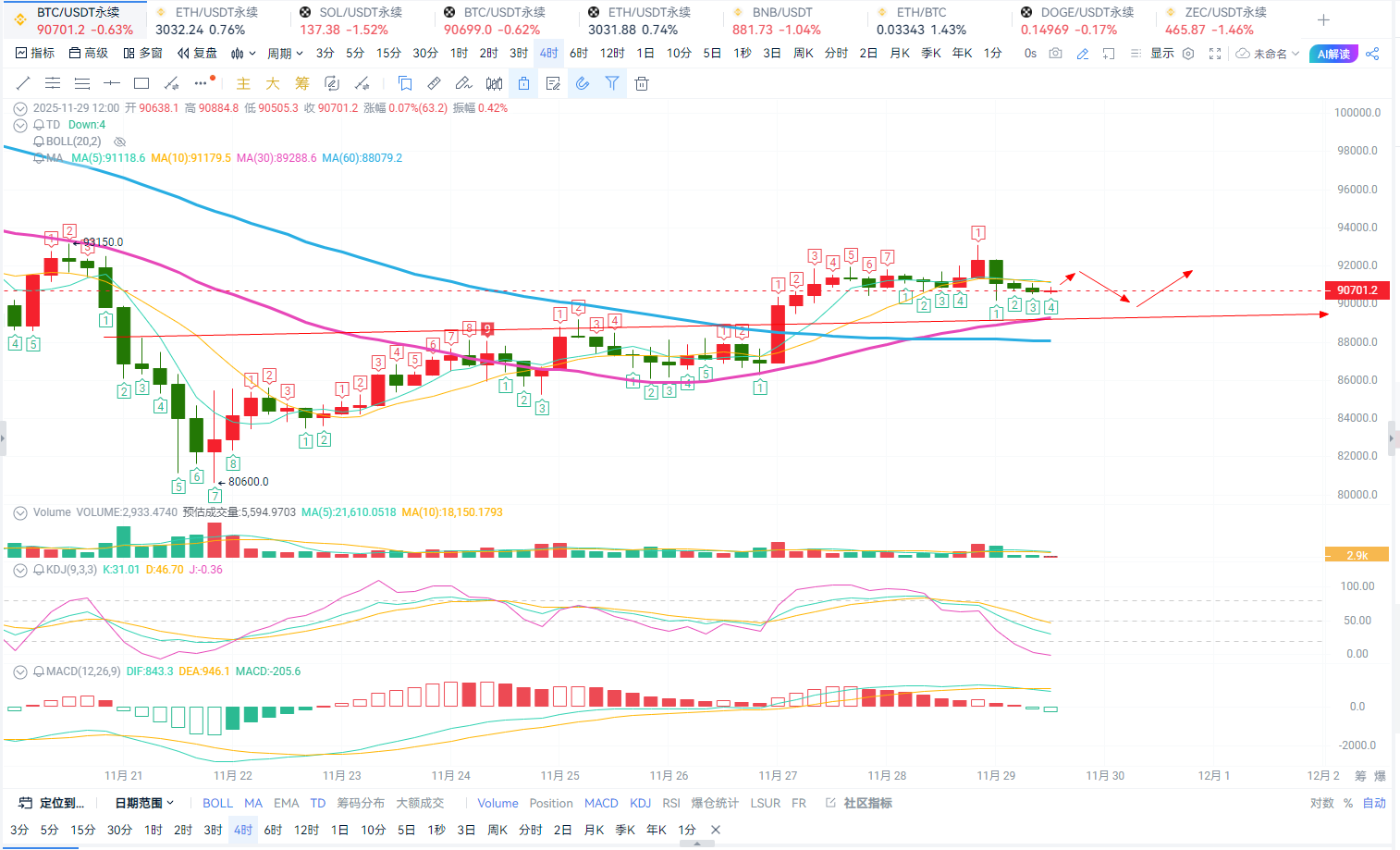
Task: Collapse the KDJ indicator panel
Action: (x=19, y=570)
